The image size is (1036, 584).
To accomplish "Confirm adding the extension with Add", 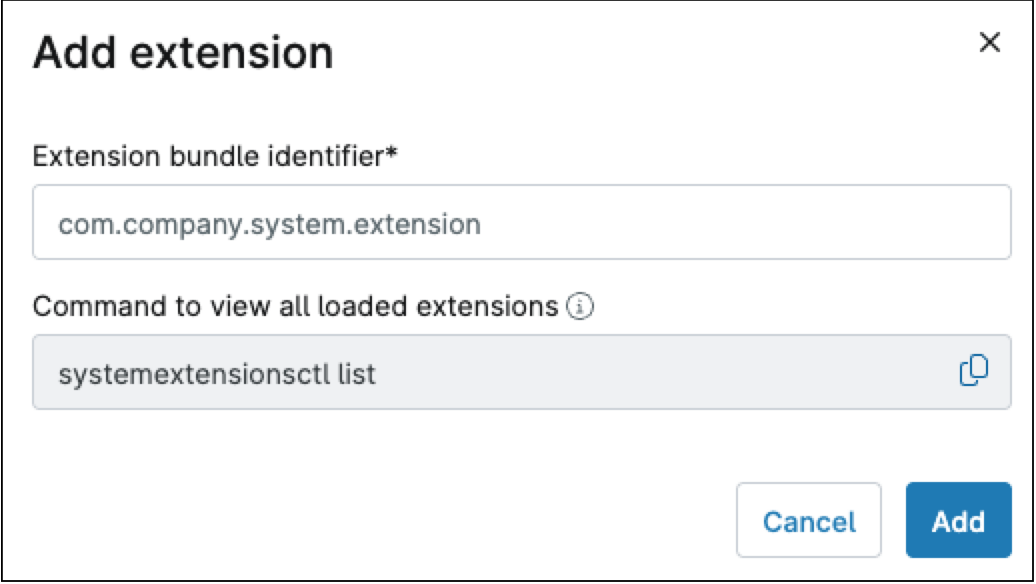I will (x=958, y=521).
